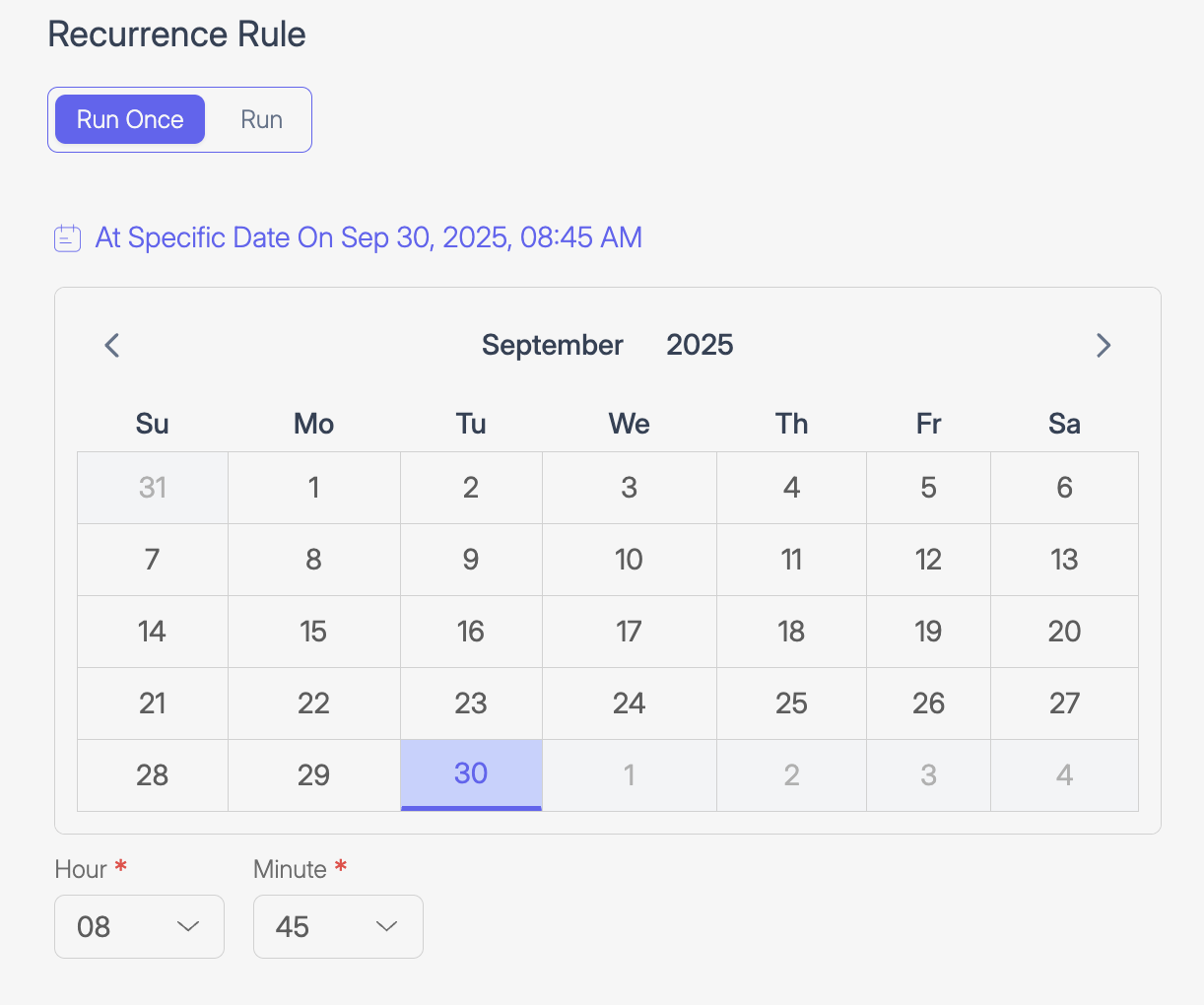Viewport: 1204px width, 1005px height.
Task: Pick September 15 in the calendar
Action: [x=313, y=632]
